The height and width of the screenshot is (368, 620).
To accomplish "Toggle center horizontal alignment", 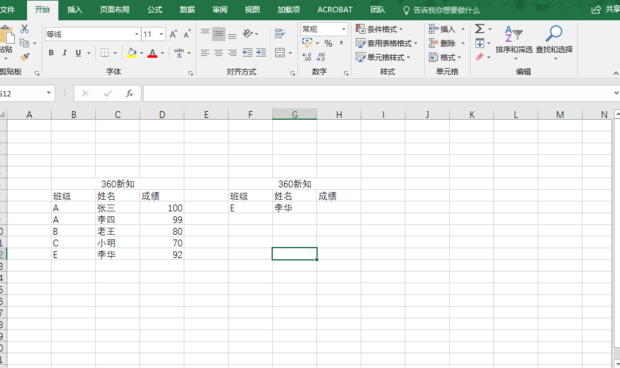I will point(219,53).
